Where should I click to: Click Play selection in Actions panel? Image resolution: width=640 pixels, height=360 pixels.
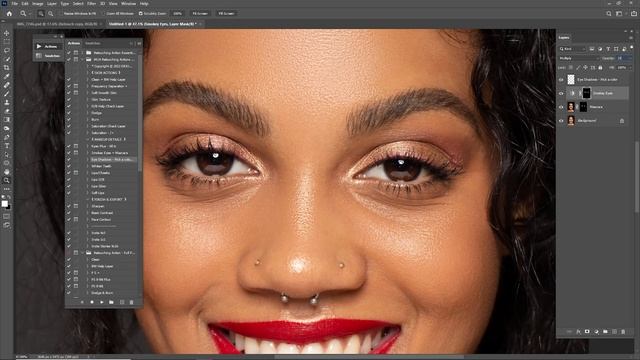coord(102,302)
